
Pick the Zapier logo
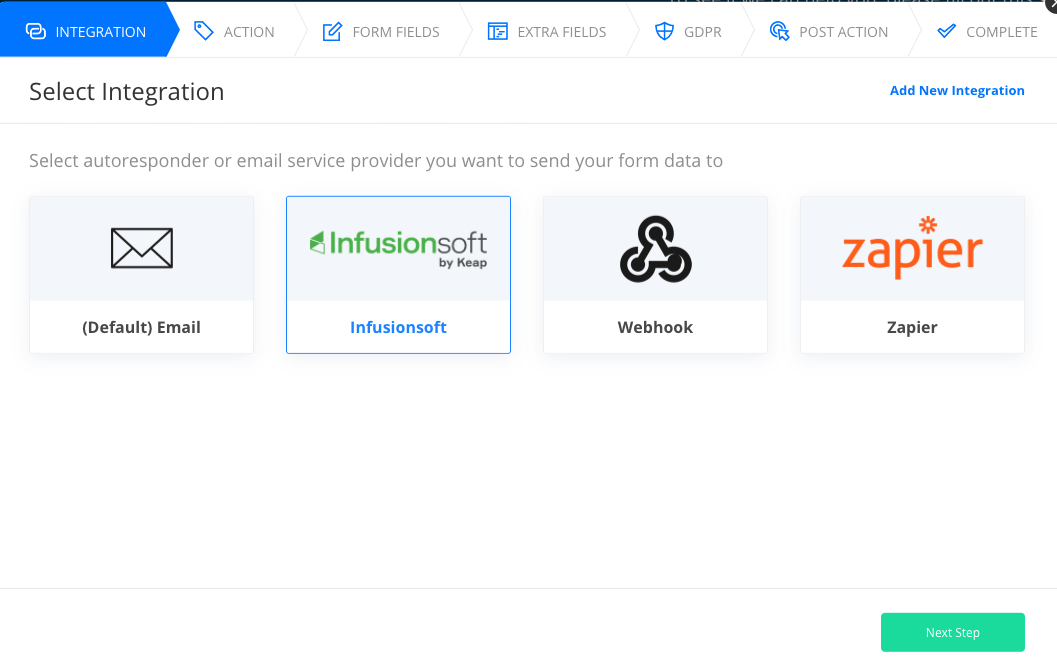912,246
